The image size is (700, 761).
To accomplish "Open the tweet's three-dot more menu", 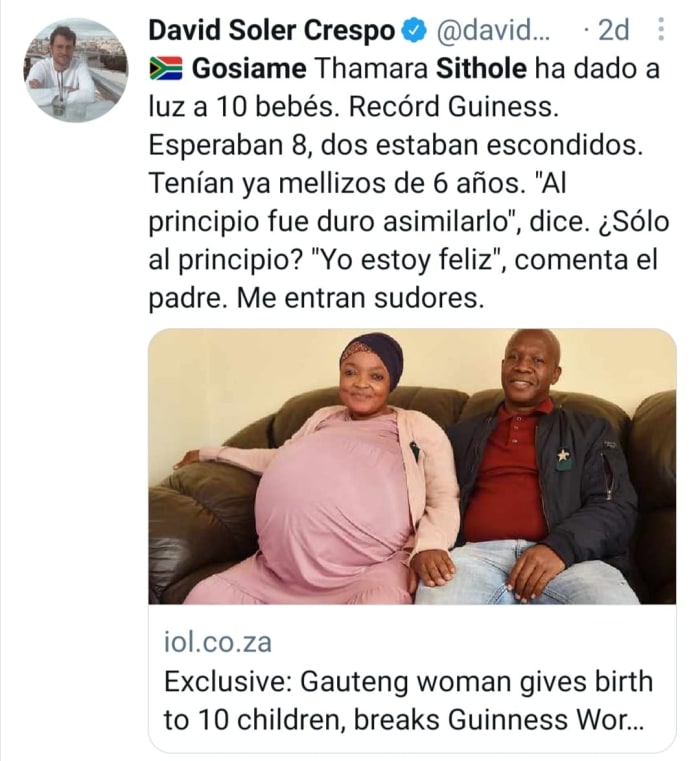I will [x=660, y=31].
